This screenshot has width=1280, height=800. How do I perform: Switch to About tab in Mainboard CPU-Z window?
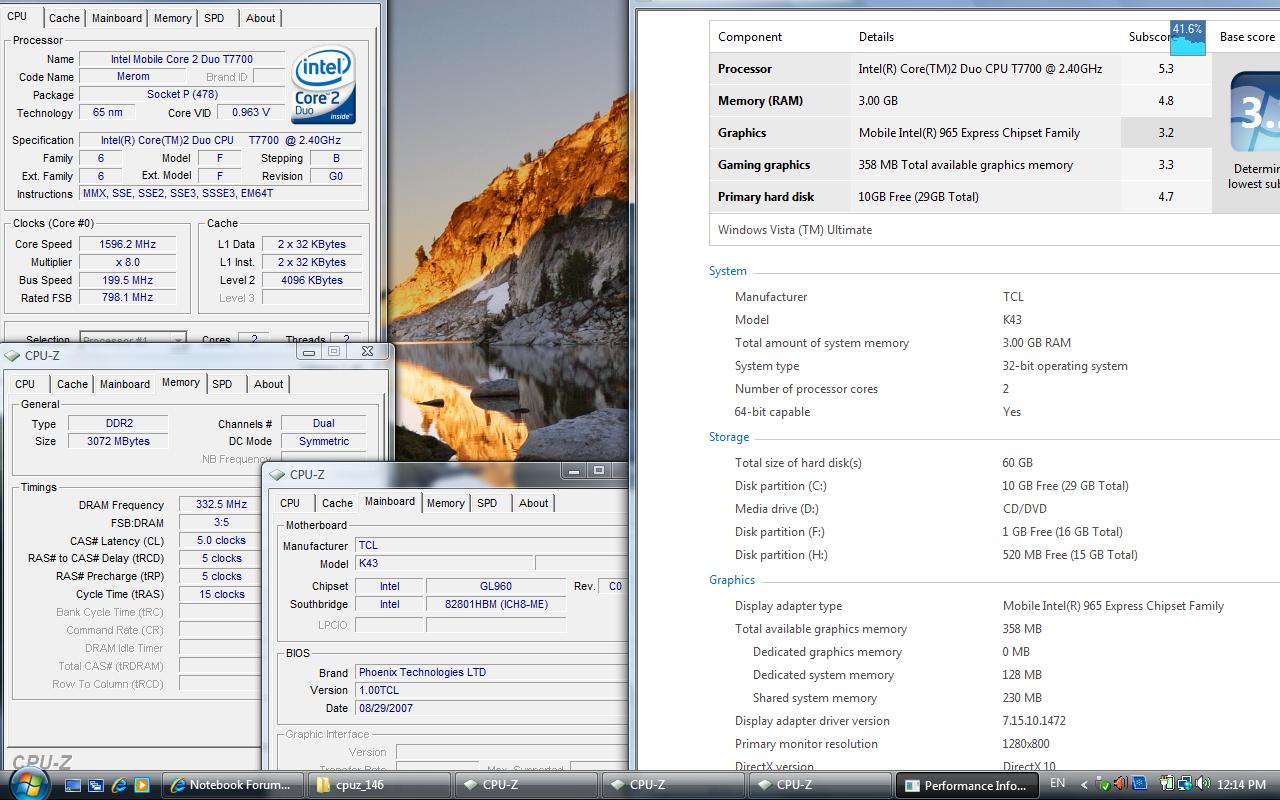point(534,503)
